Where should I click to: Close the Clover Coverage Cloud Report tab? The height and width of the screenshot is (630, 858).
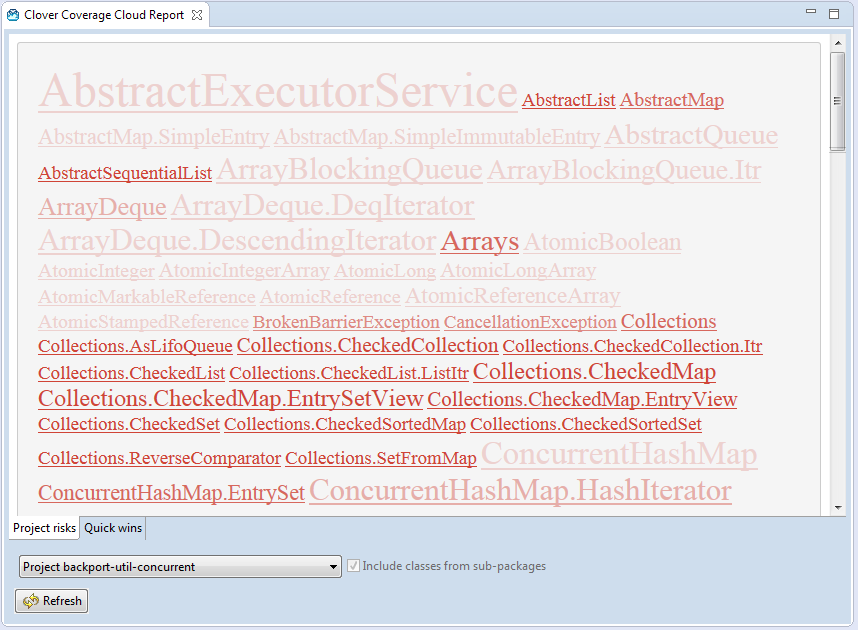click(197, 15)
